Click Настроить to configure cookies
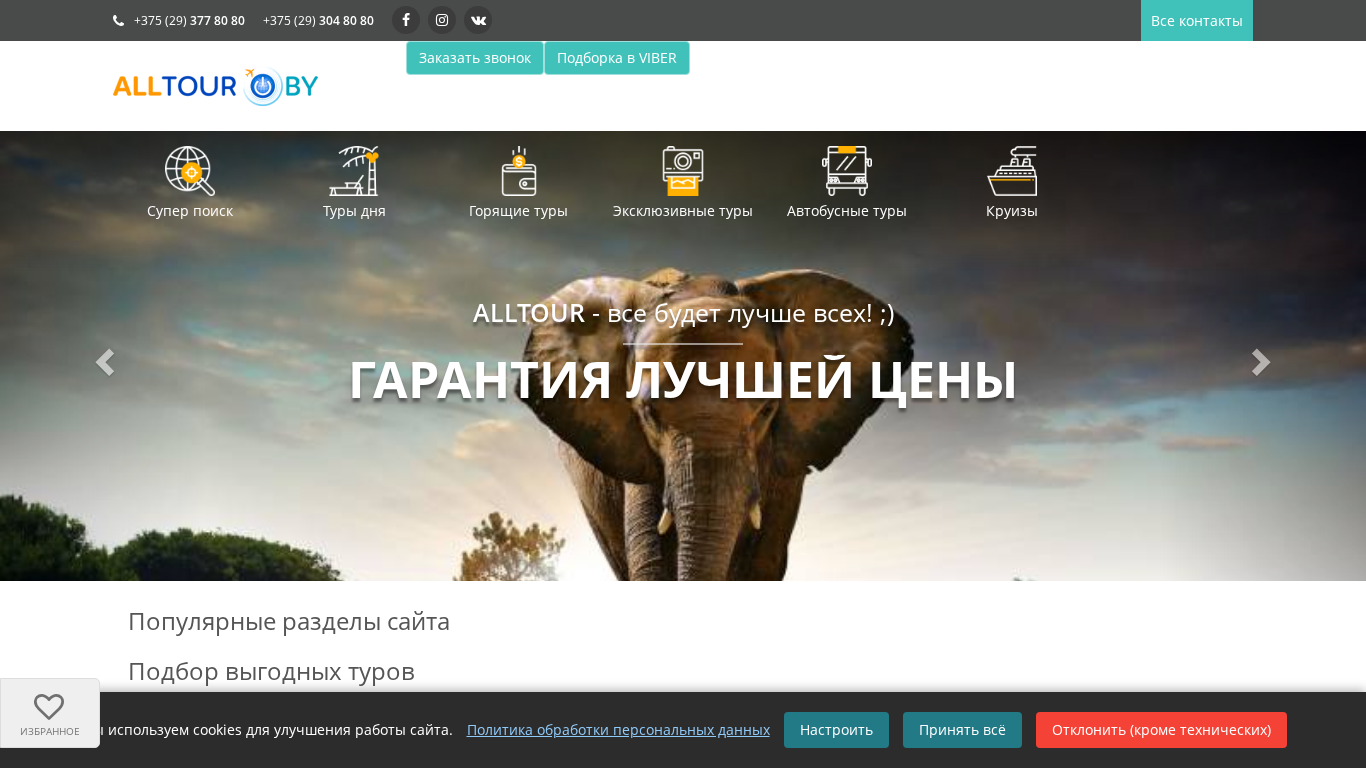 836,730
